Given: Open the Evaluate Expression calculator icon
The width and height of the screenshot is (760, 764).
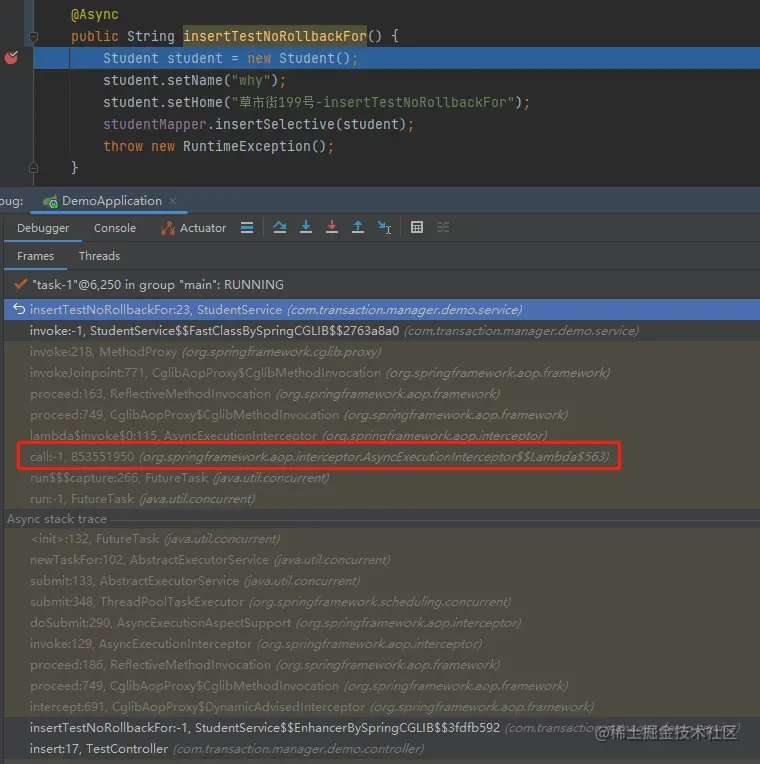Looking at the screenshot, I should [x=417, y=227].
